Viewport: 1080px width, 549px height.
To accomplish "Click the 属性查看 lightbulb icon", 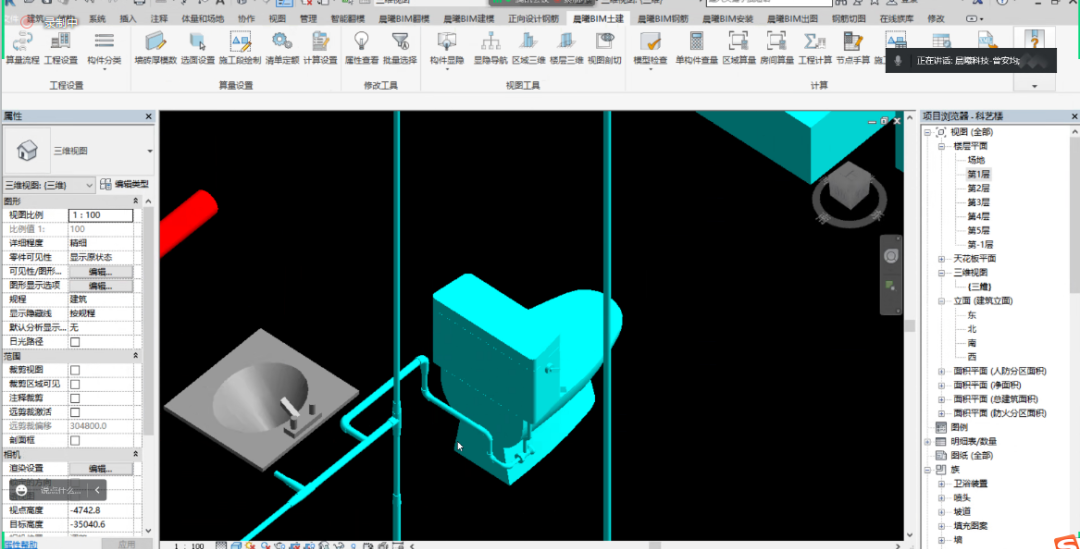I will pyautogui.click(x=361, y=47).
